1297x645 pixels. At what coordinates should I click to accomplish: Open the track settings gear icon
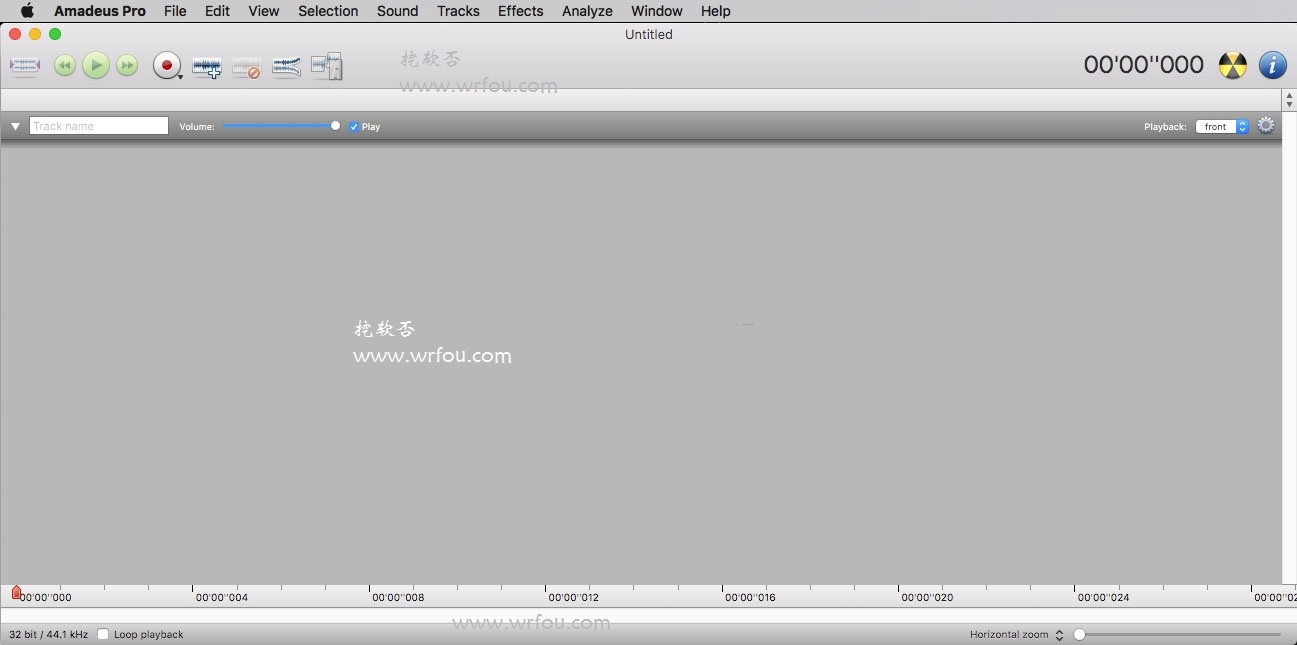(x=1266, y=126)
